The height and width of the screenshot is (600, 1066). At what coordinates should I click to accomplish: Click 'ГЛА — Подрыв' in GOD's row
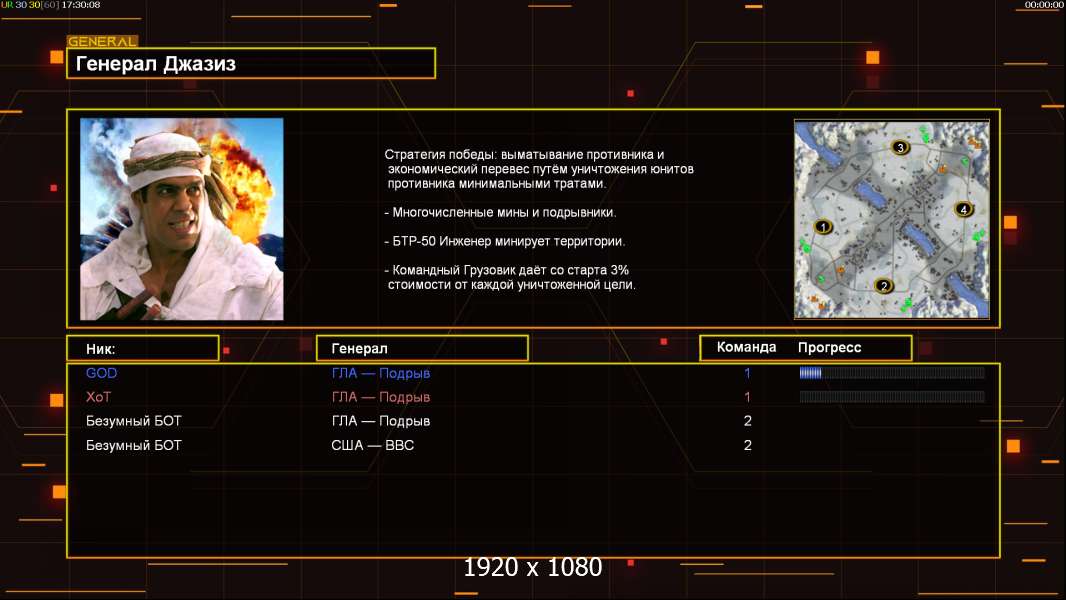pyautogui.click(x=381, y=373)
